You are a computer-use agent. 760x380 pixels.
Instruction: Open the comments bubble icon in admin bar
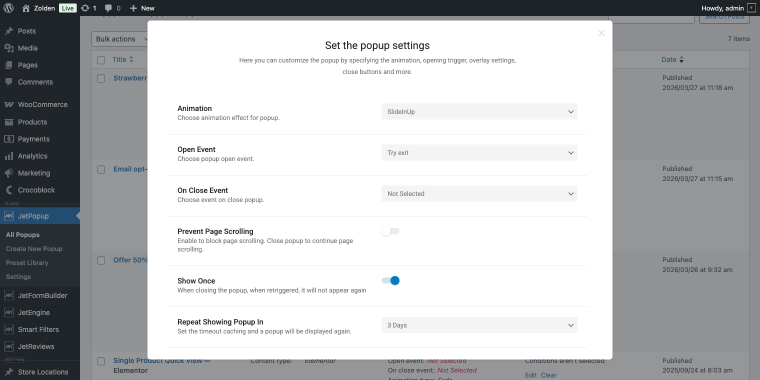(x=109, y=8)
